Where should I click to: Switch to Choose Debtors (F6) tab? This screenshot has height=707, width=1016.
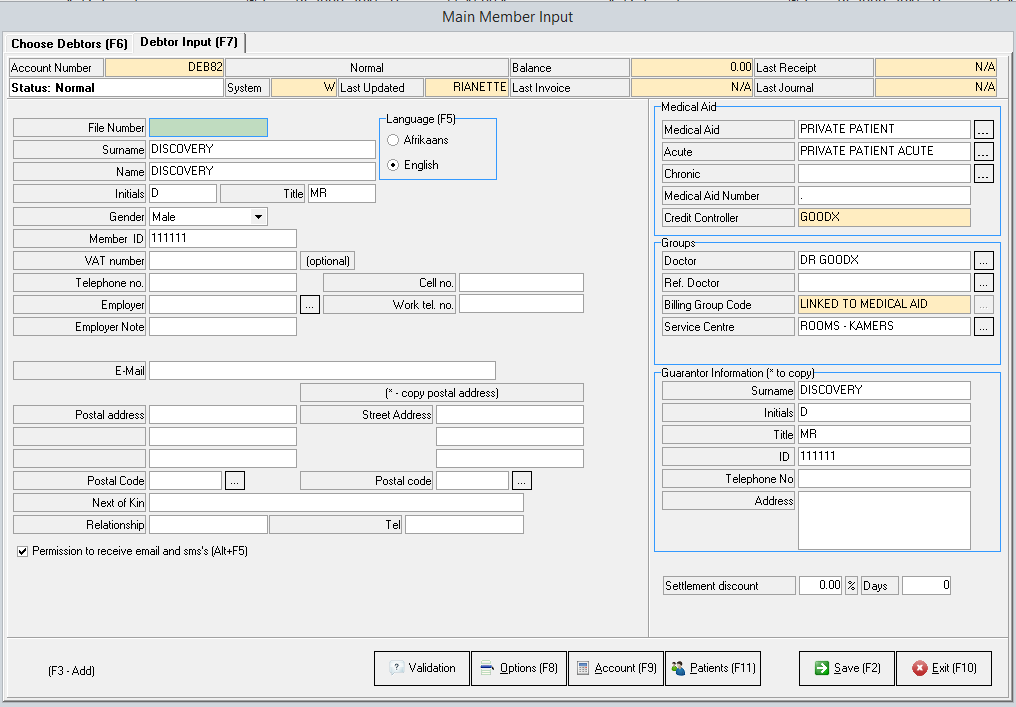click(69, 44)
